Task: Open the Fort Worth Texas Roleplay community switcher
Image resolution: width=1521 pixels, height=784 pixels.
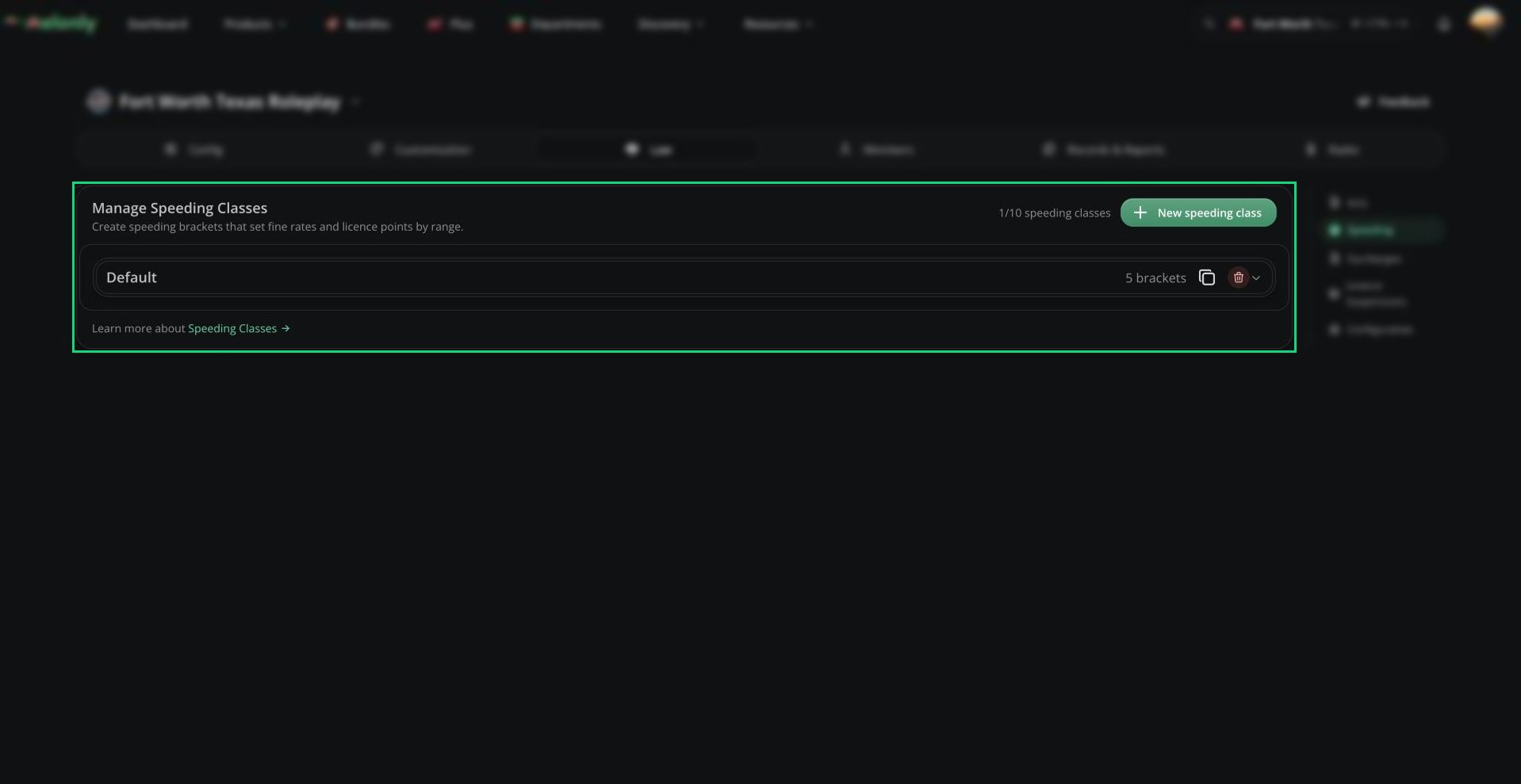Action: coord(224,101)
